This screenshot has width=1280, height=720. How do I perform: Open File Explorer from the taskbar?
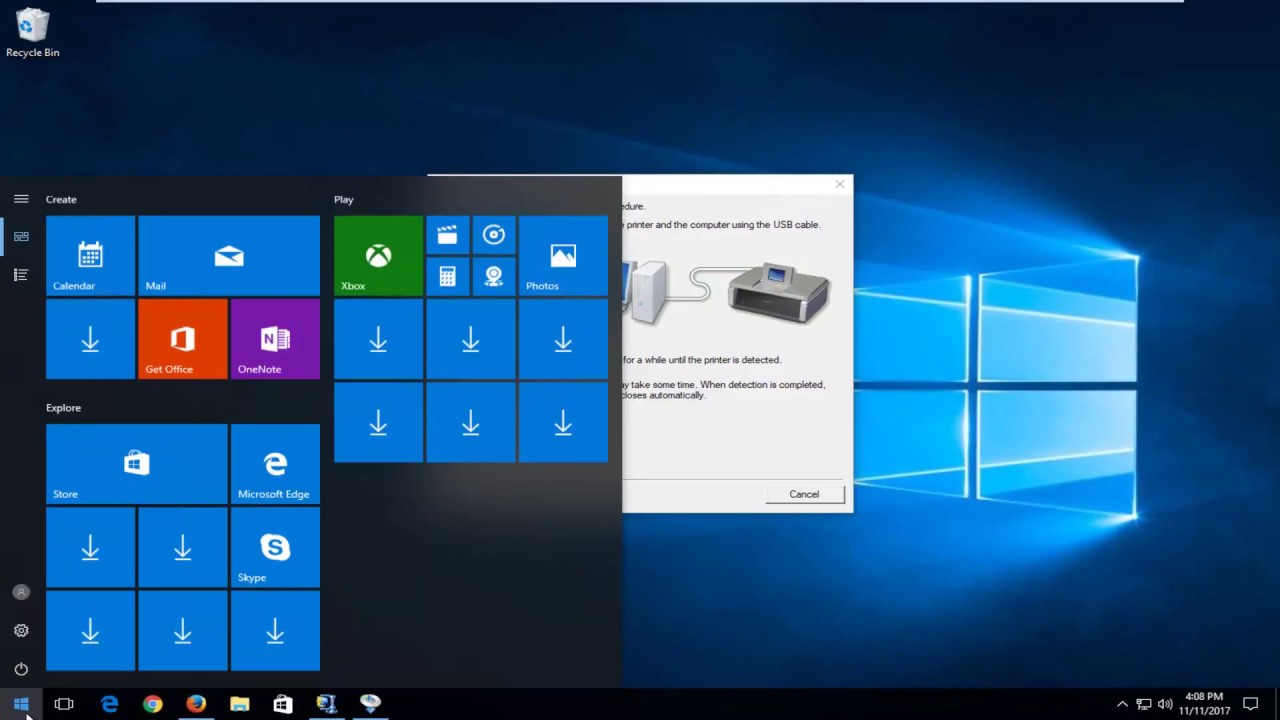(239, 704)
